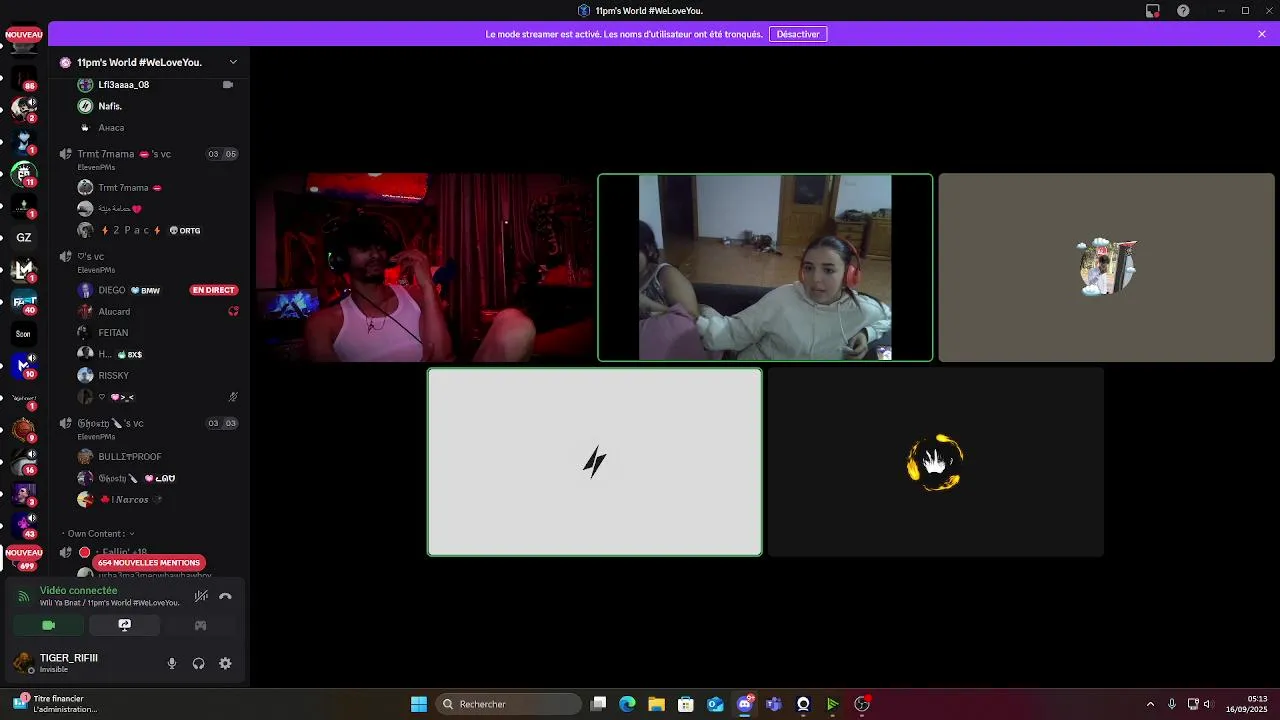
Task: Disconnect from the voice call
Action: 225,596
